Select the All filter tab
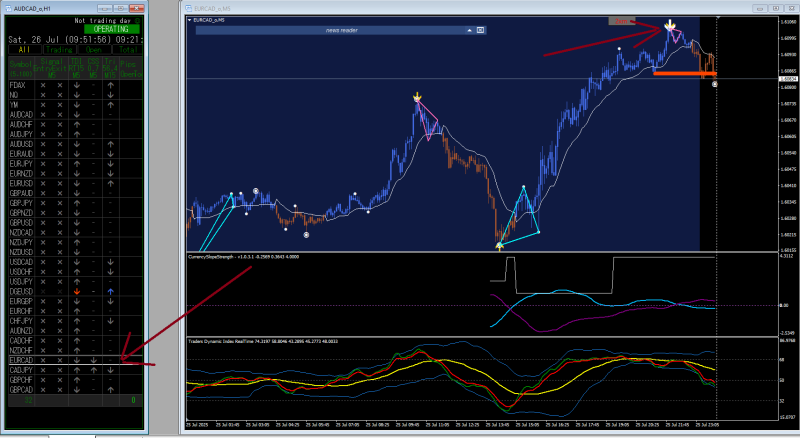Image resolution: width=800 pixels, height=438 pixels. 22,49
